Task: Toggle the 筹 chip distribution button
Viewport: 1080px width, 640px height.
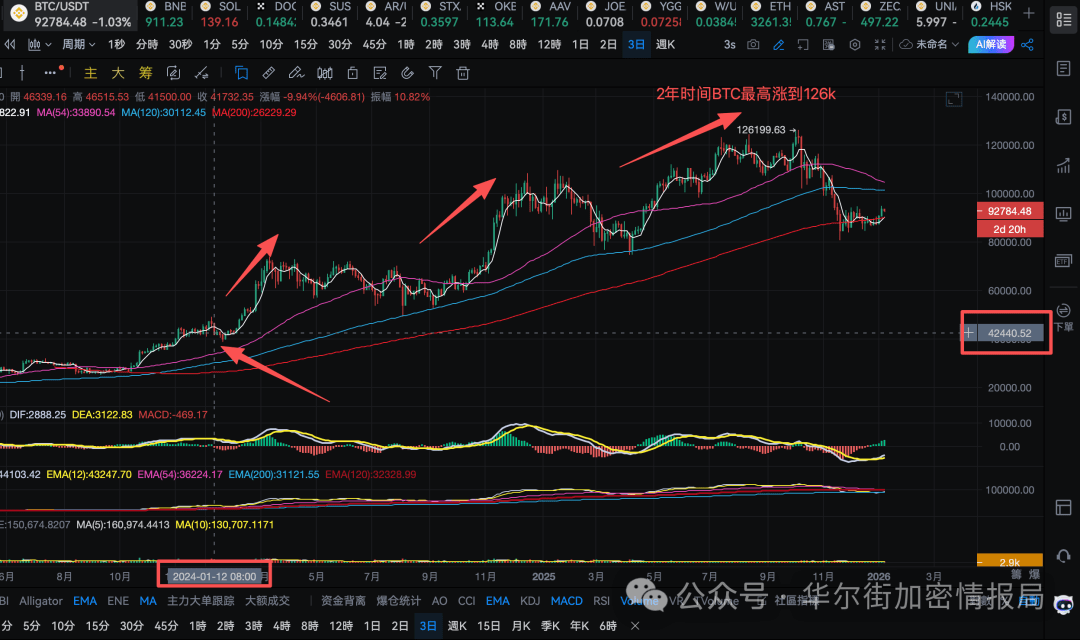Action: [x=145, y=72]
